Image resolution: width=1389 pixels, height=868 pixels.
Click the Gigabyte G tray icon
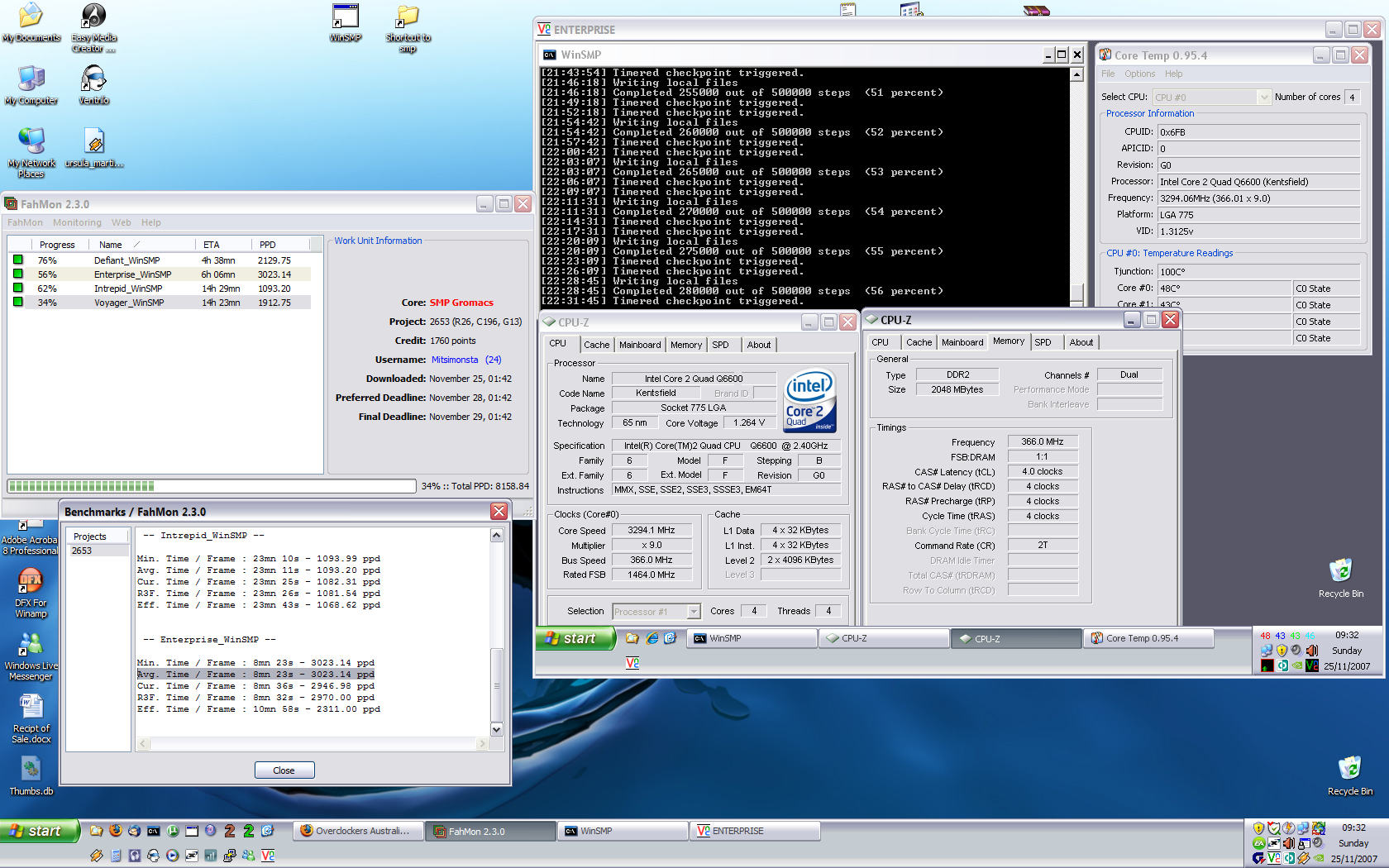point(1258,858)
